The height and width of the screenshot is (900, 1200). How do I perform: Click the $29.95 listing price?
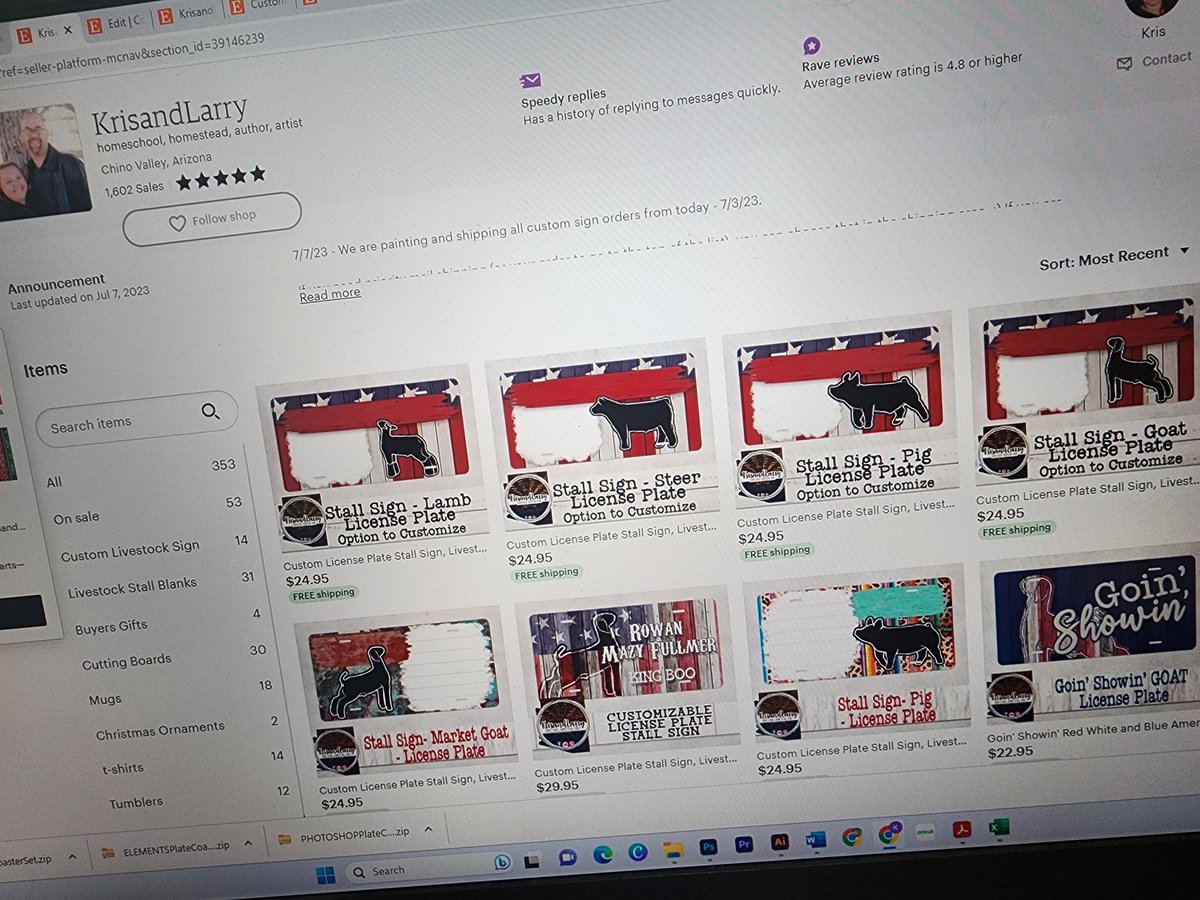(557, 786)
